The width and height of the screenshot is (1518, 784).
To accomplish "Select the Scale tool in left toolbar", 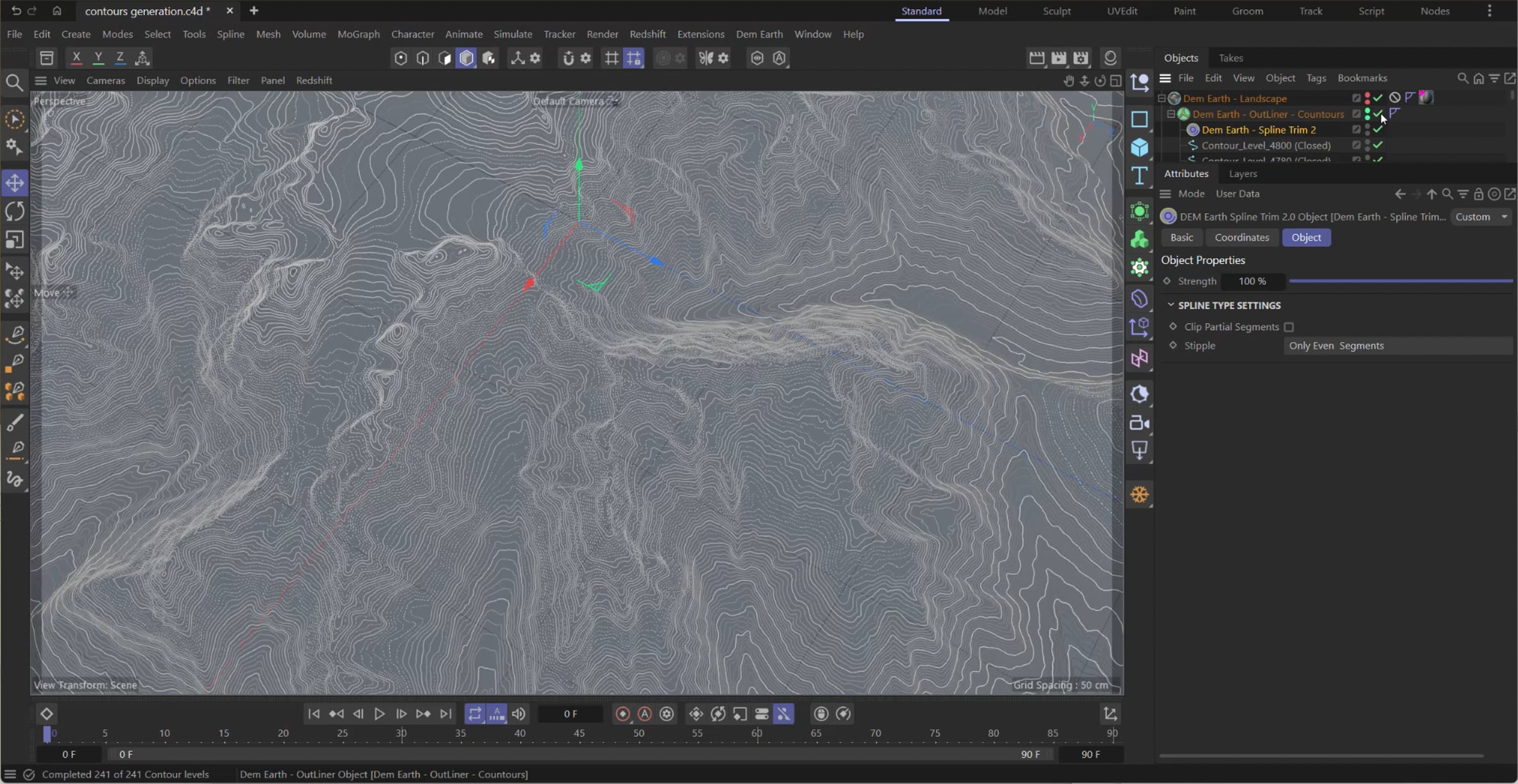I will pyautogui.click(x=15, y=240).
